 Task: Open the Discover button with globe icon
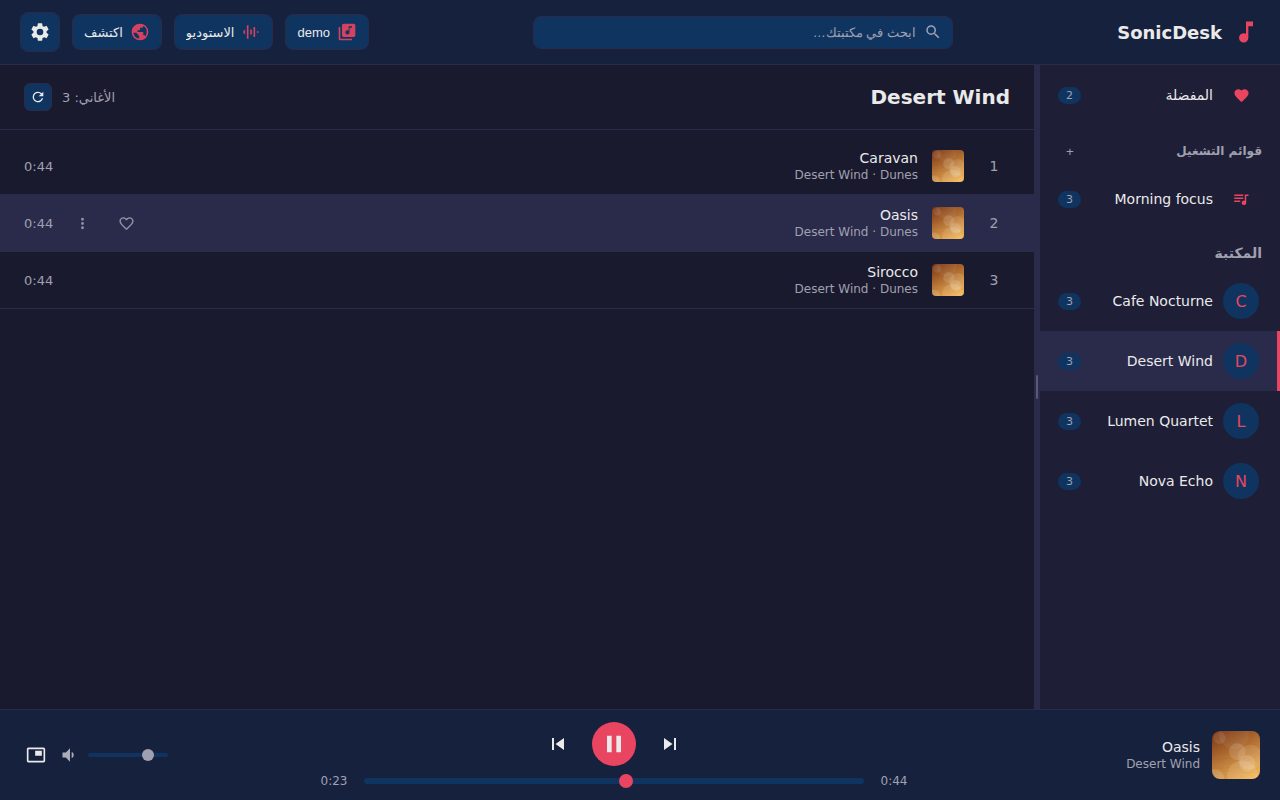click(117, 32)
